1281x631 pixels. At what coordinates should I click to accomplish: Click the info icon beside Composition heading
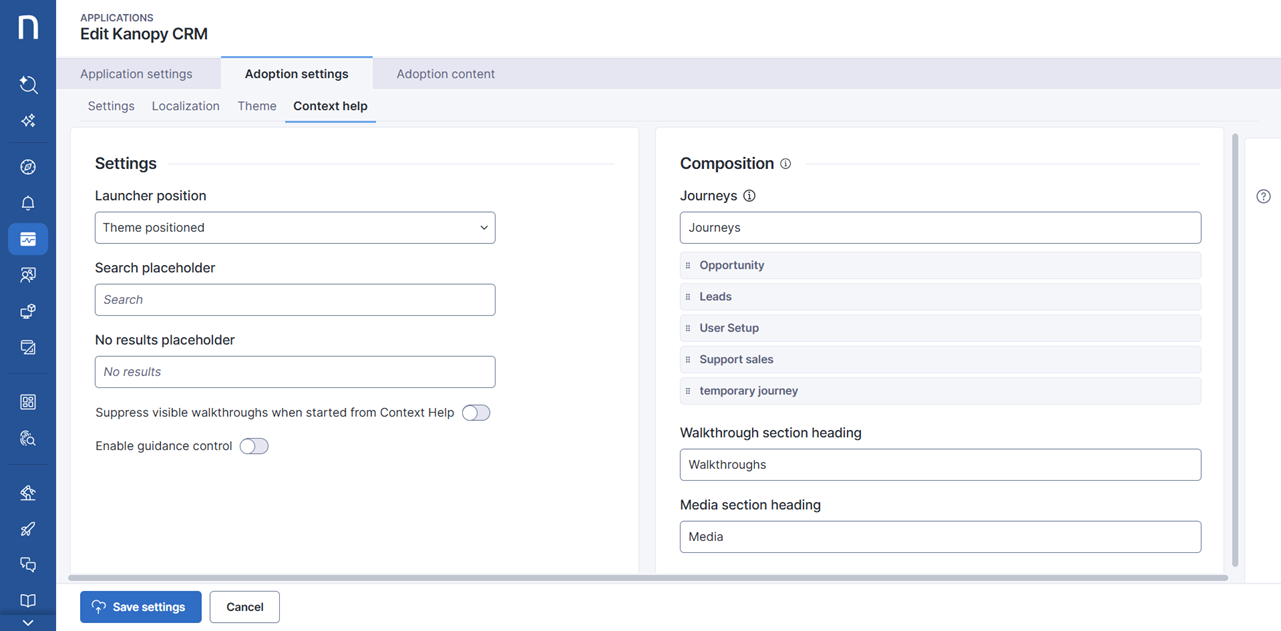pyautogui.click(x=786, y=164)
